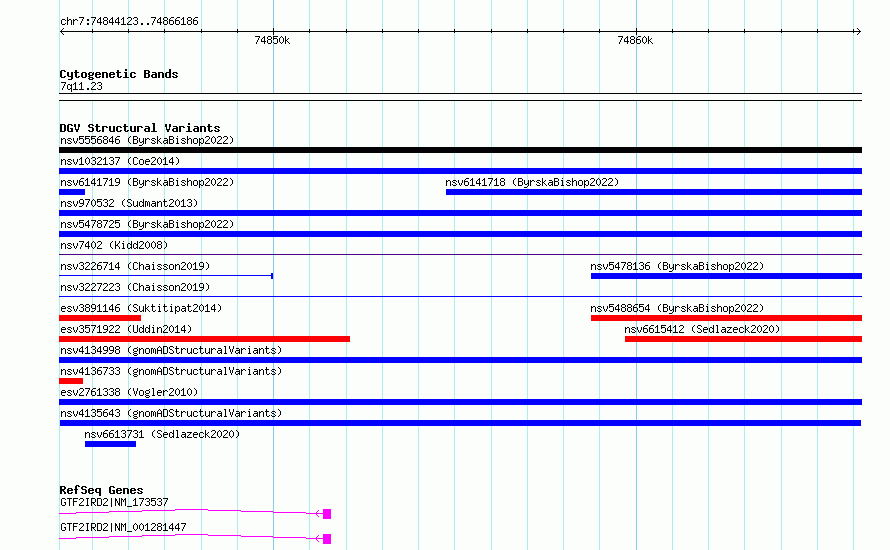
Task: Open gene GTF2IRD2|NM_173537 label
Action: click(x=114, y=502)
